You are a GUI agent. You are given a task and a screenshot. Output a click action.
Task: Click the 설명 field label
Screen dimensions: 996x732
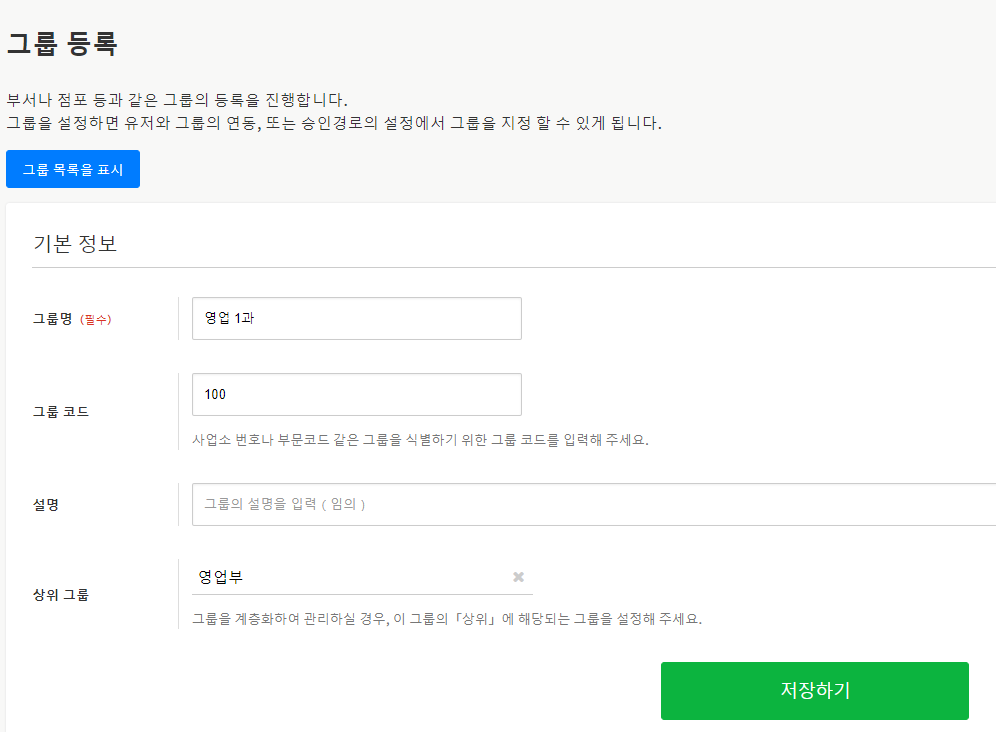pos(46,505)
